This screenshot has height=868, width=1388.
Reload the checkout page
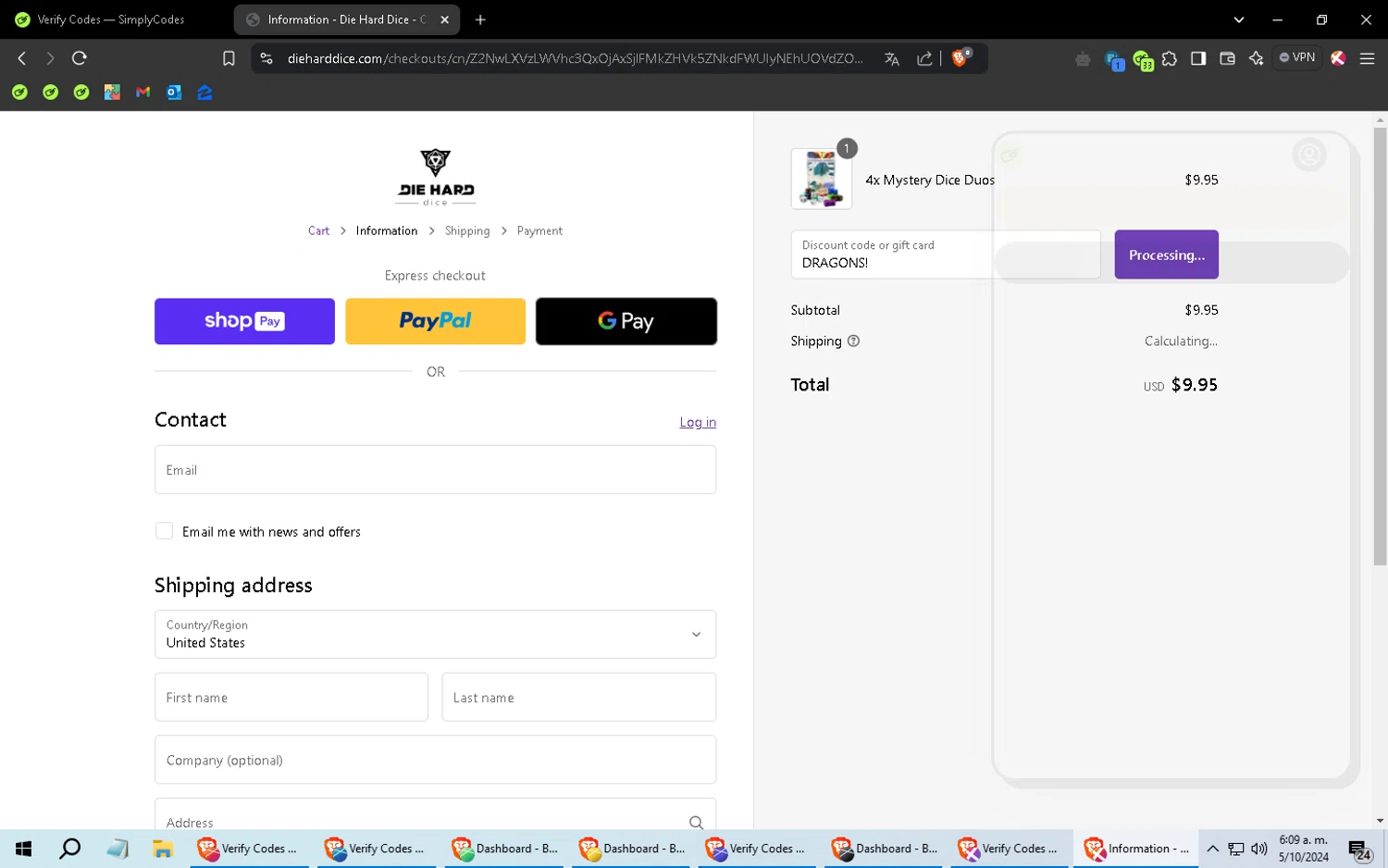coord(80,58)
